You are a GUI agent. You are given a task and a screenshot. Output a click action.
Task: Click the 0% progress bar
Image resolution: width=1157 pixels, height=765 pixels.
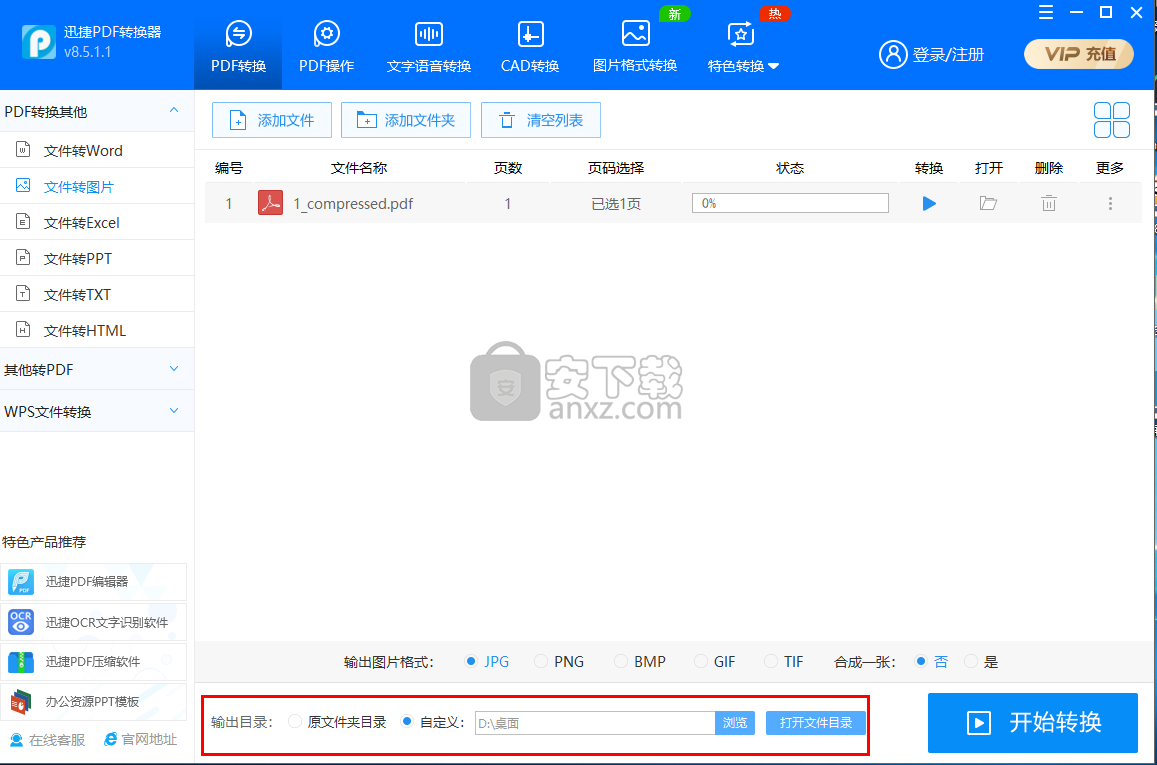(790, 203)
